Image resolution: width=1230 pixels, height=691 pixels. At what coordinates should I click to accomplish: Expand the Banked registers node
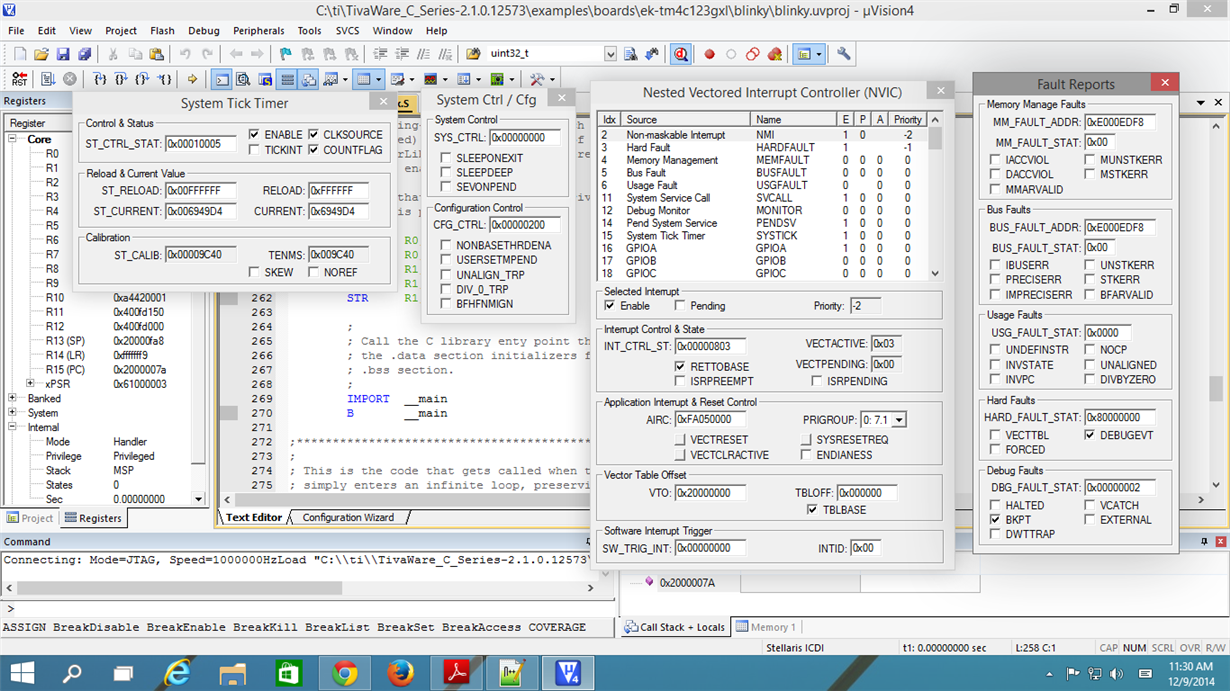coord(12,398)
